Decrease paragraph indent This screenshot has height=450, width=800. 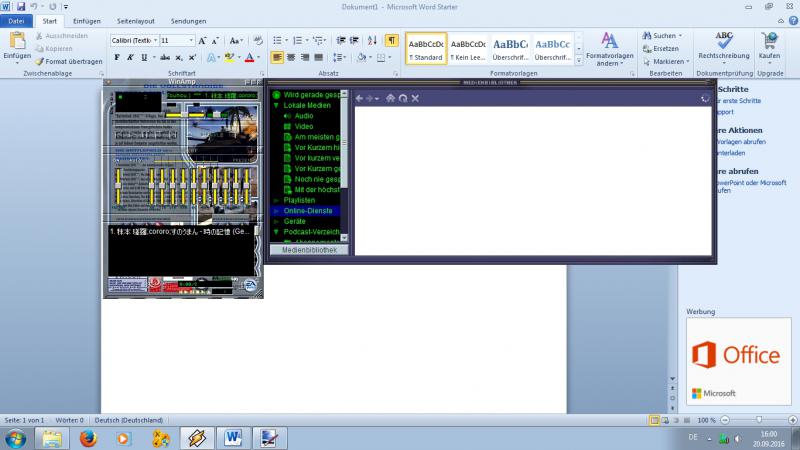coord(341,40)
